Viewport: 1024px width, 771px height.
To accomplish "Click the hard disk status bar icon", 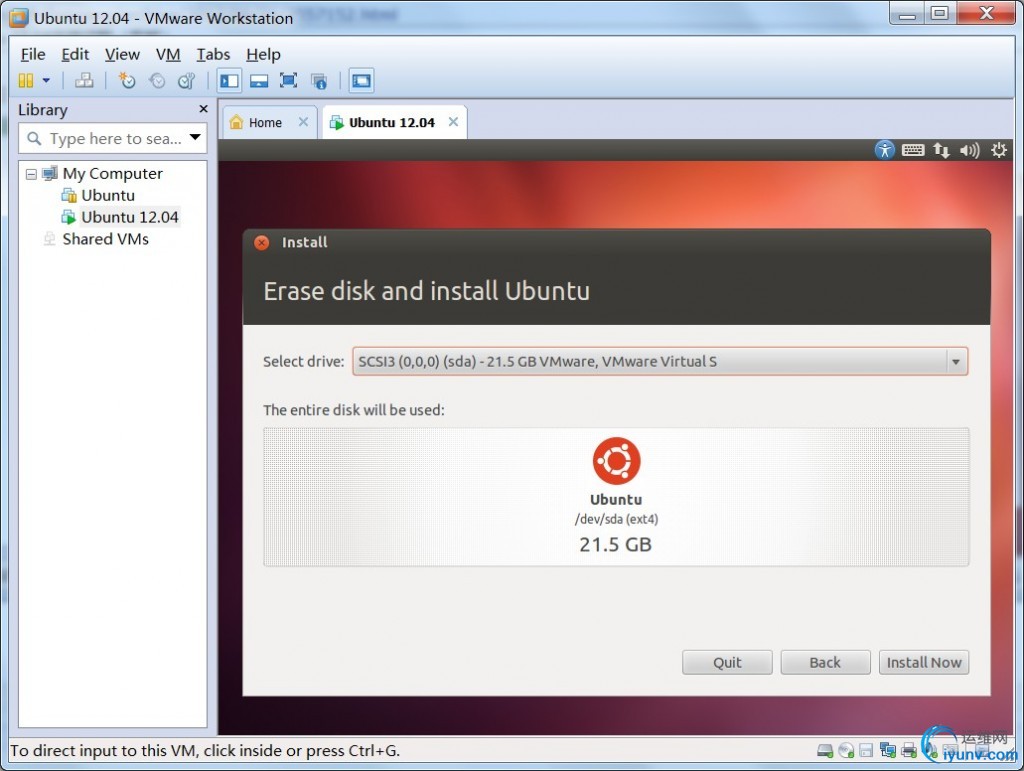I will 825,751.
